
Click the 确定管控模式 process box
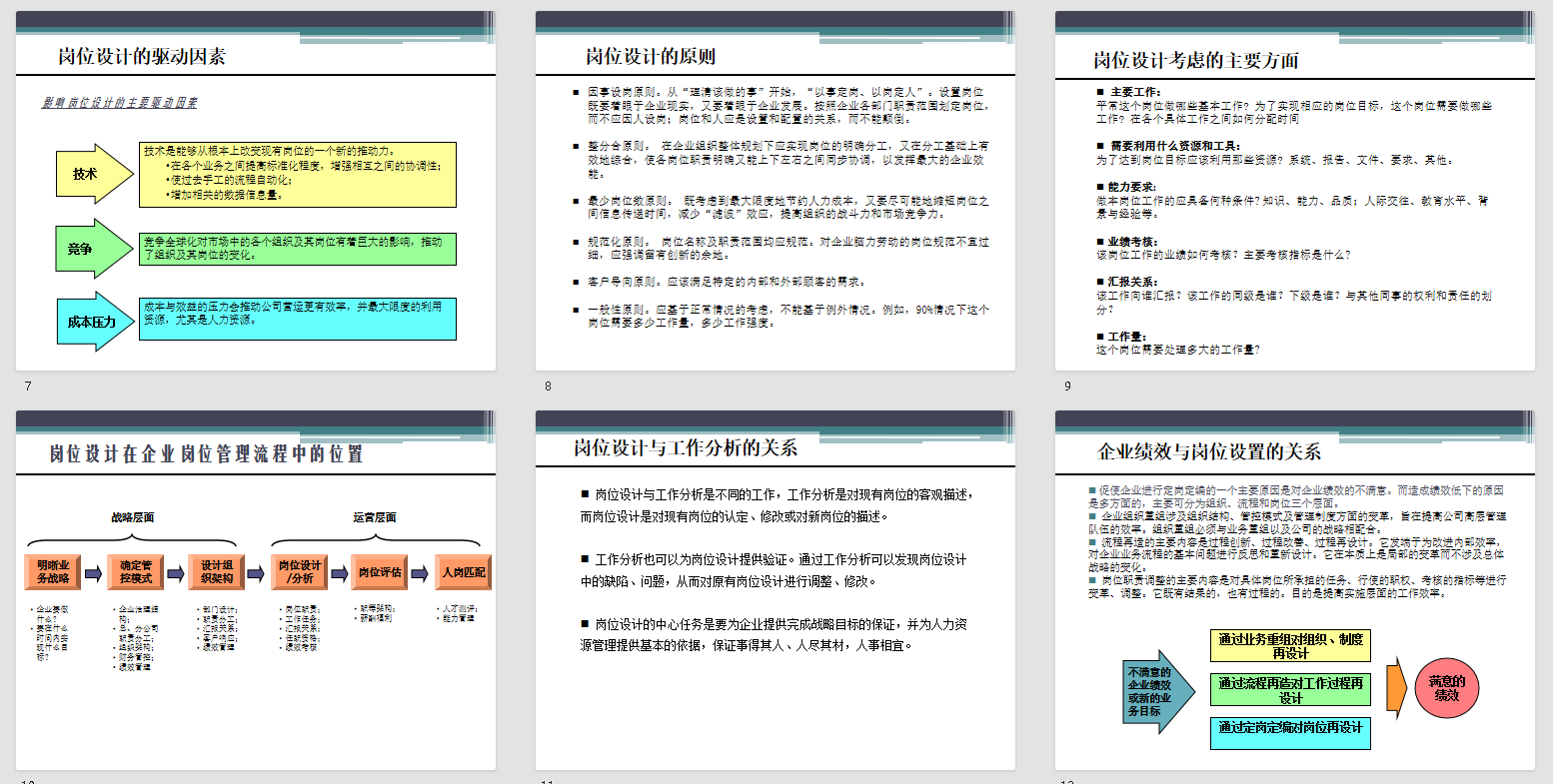pyautogui.click(x=135, y=572)
